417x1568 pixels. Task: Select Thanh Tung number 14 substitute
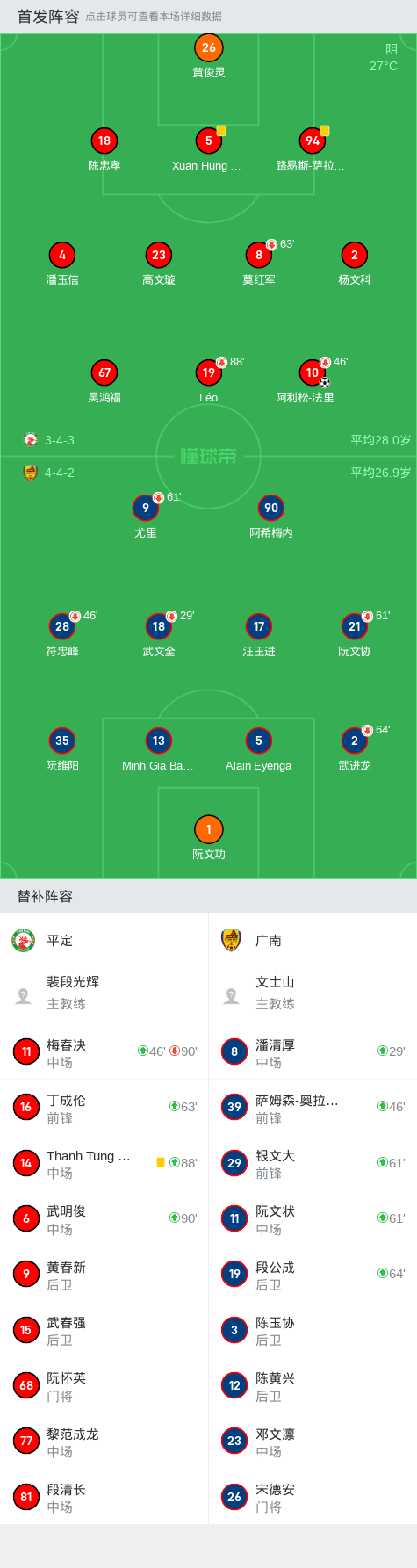104,1162
